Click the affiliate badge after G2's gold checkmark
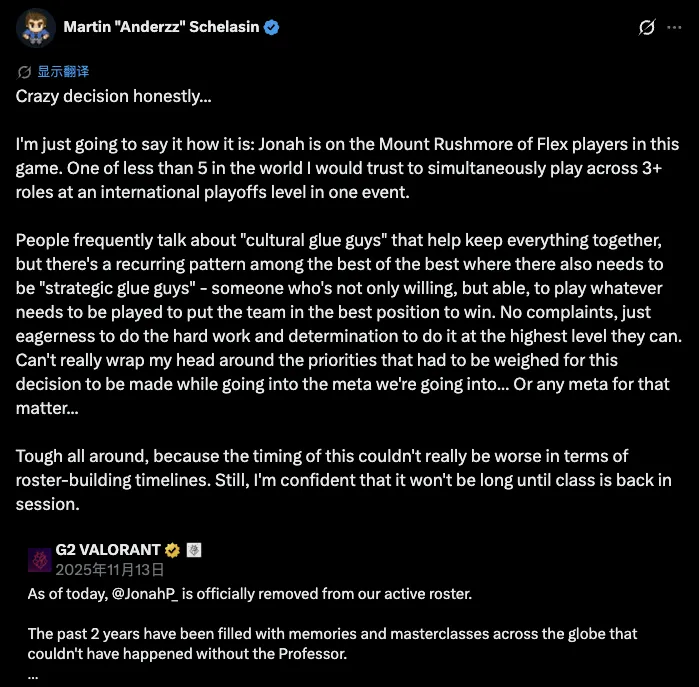 [195, 550]
